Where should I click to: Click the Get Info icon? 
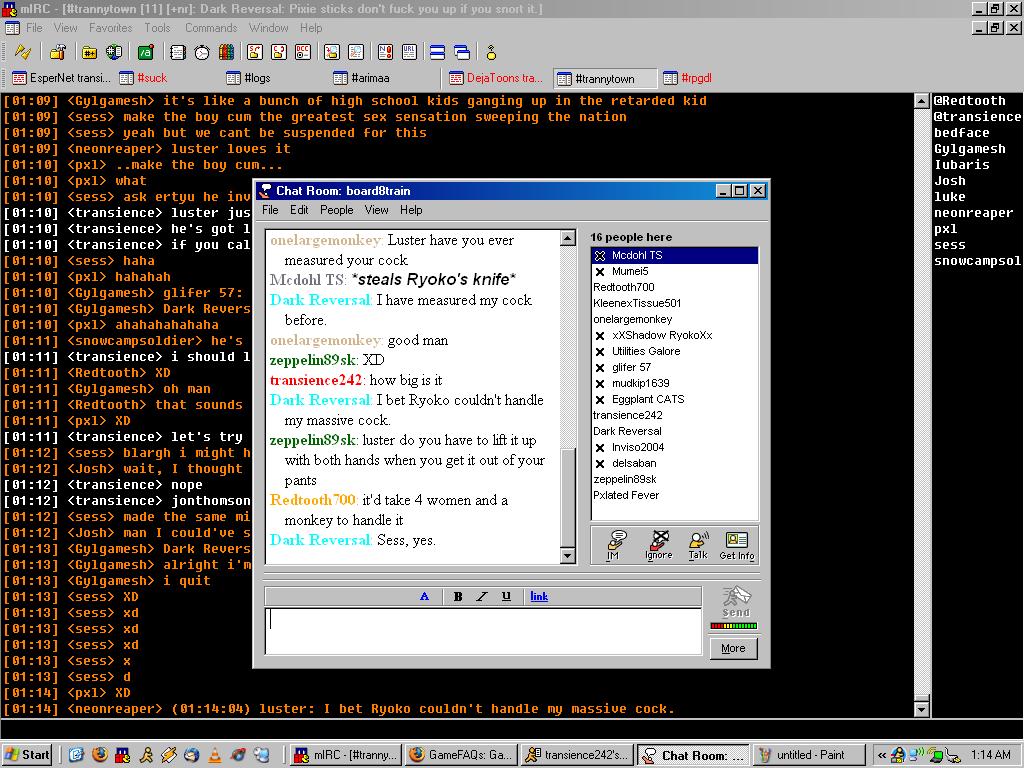[737, 545]
